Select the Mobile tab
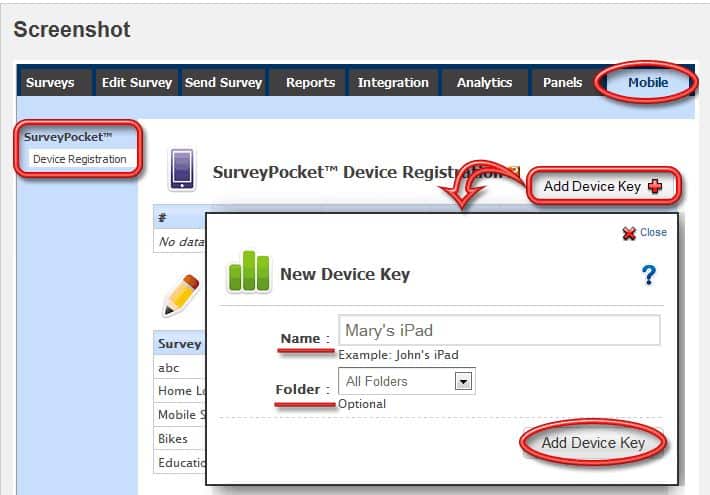710x495 pixels. click(648, 82)
